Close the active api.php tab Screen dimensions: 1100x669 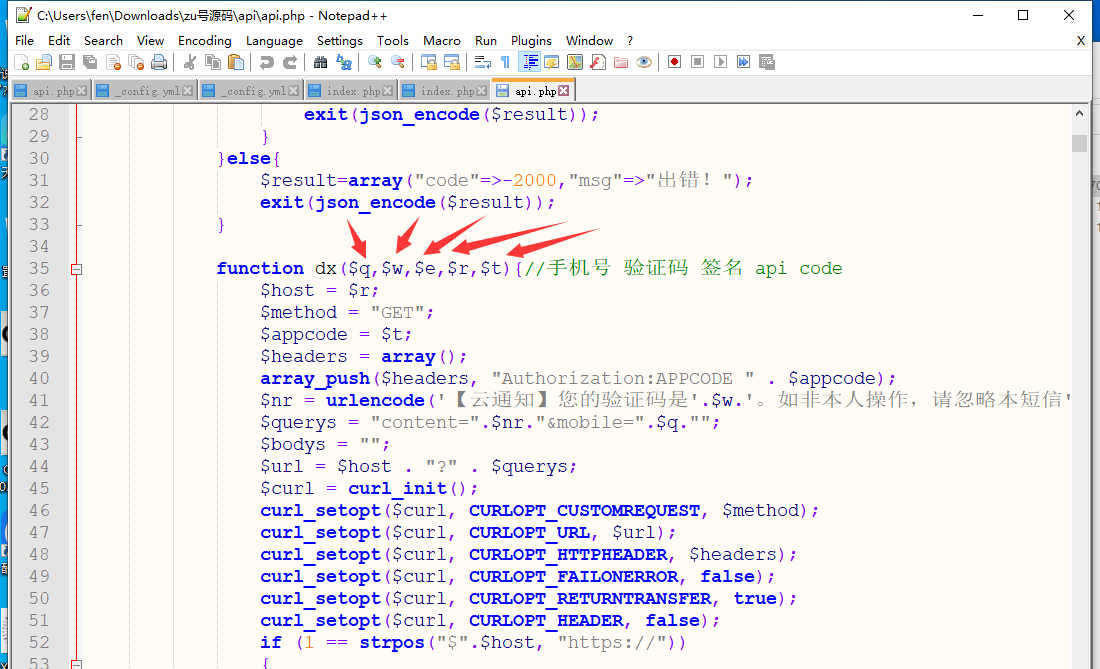tap(562, 89)
